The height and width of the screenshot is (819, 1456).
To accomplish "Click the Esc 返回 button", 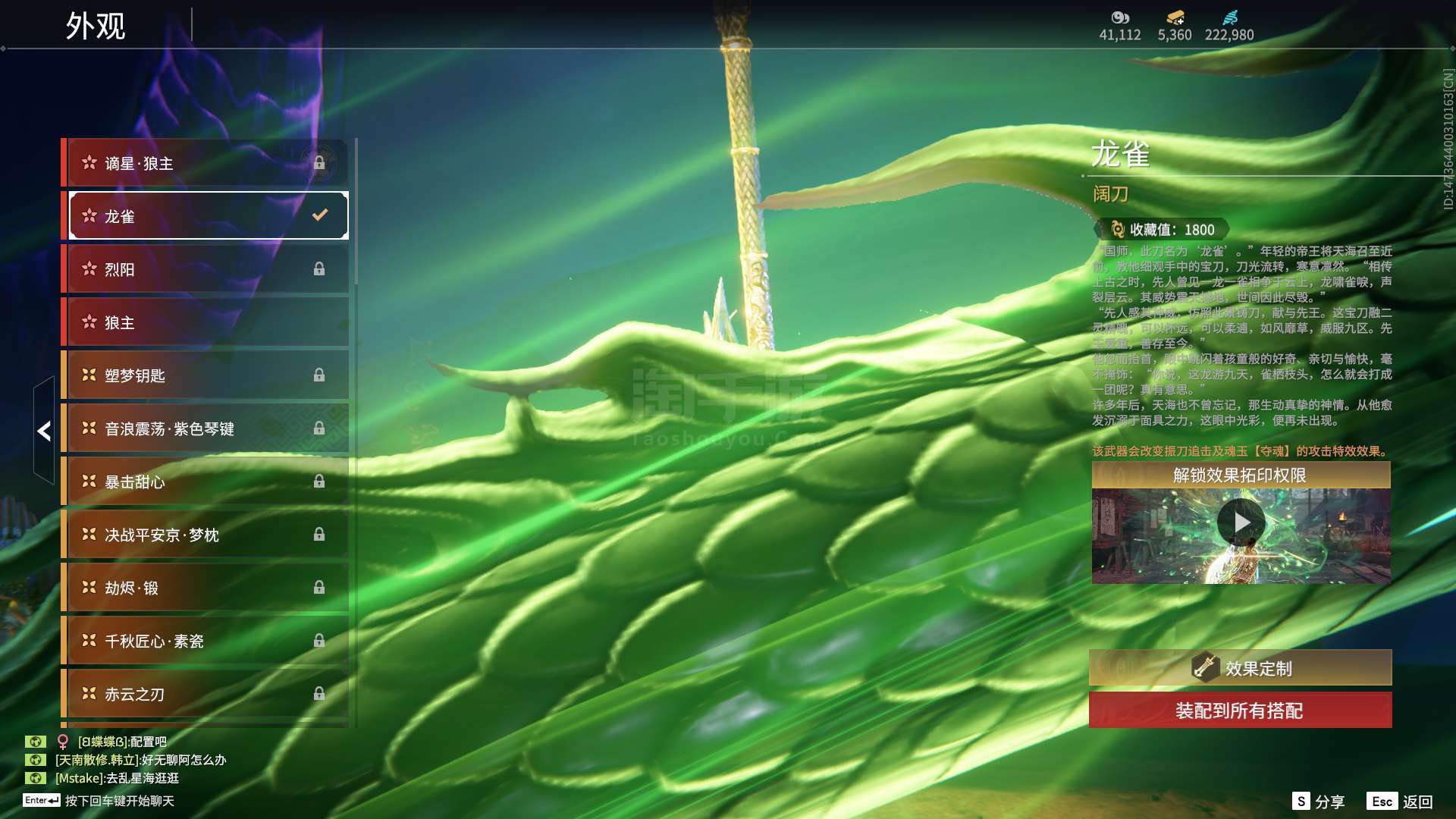I will 1400,802.
